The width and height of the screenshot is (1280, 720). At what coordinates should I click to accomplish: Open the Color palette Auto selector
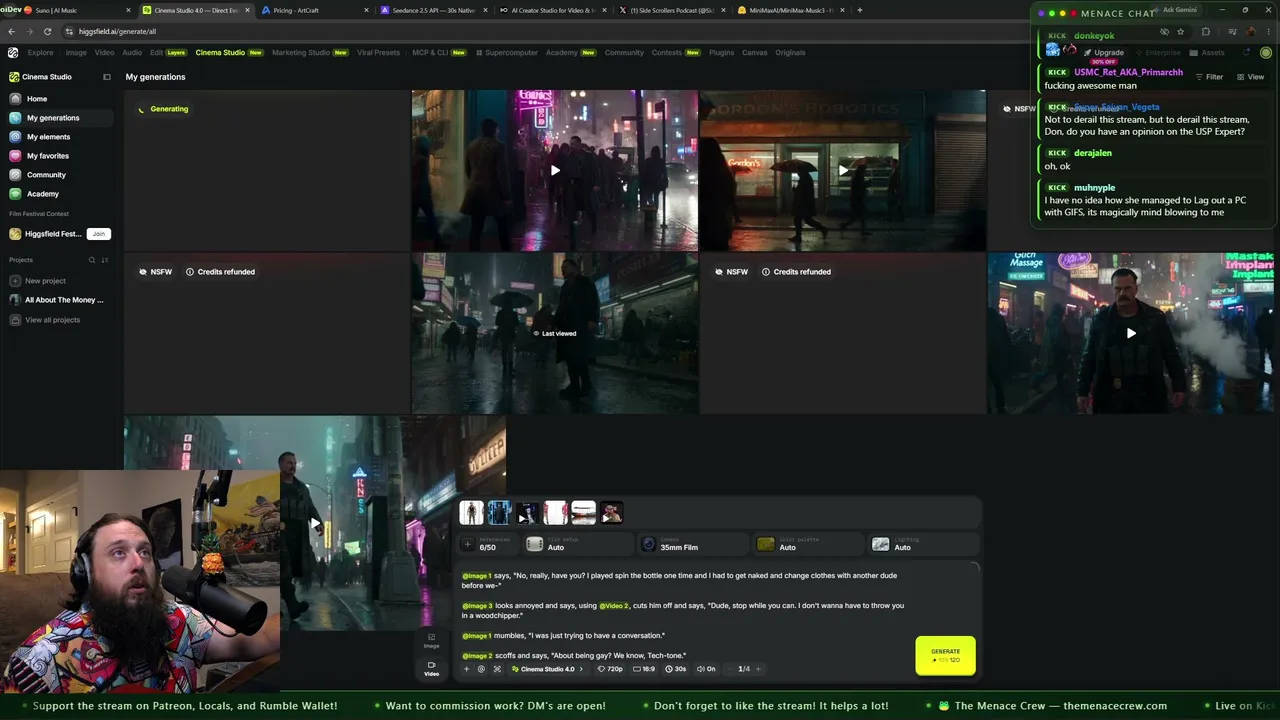(808, 544)
